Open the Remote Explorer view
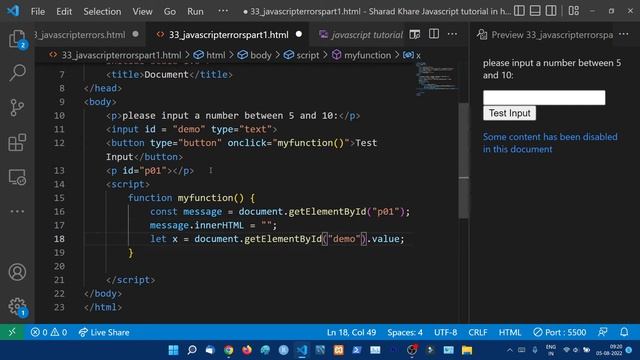640x360 pixels. pos(17,178)
